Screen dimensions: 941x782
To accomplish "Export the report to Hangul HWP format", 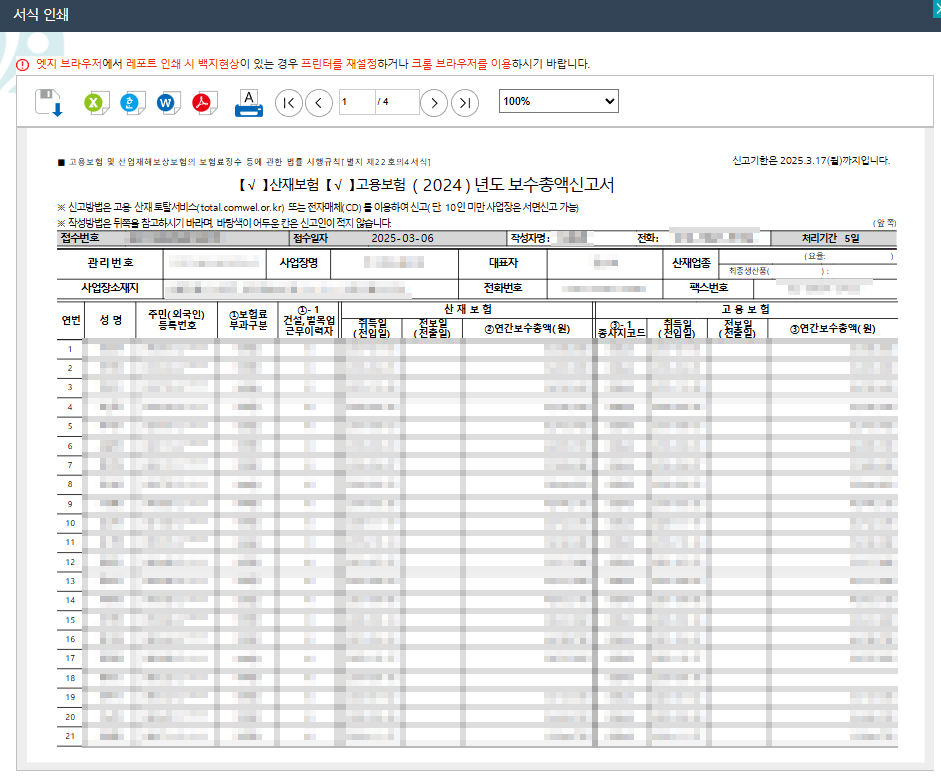I will (131, 103).
